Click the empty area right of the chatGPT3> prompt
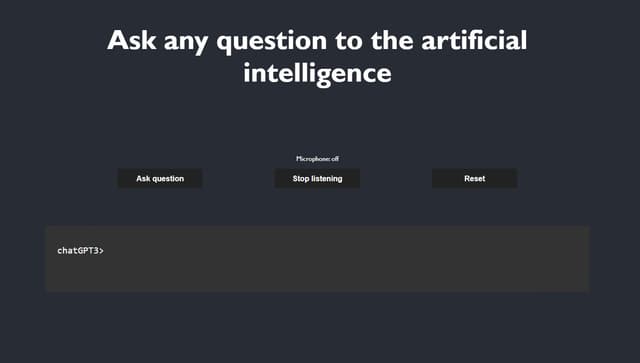 [x=327, y=251]
